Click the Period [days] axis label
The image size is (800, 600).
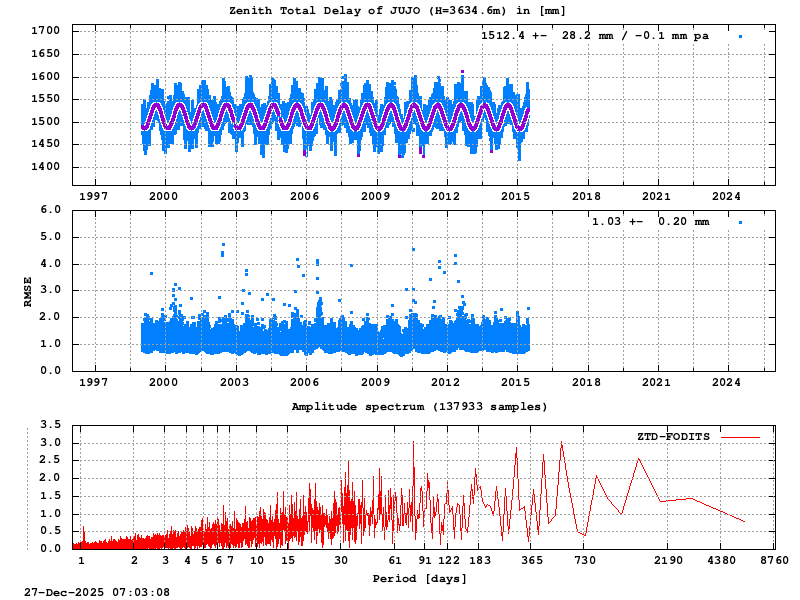coord(420,578)
